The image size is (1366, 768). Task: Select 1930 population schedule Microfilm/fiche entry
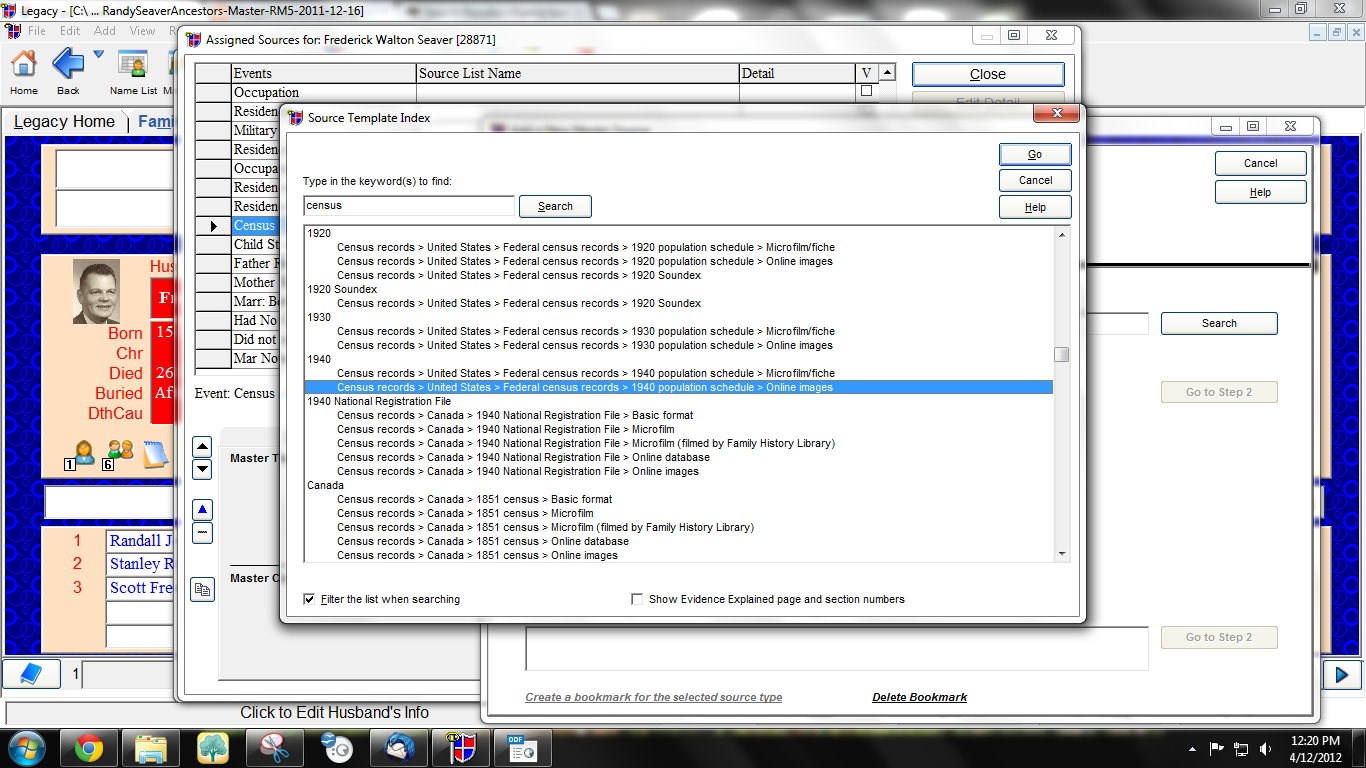point(585,331)
